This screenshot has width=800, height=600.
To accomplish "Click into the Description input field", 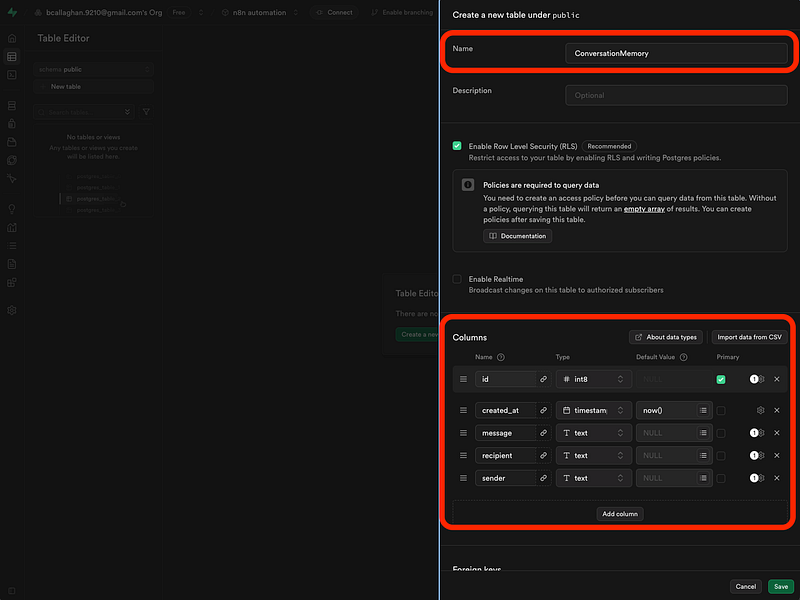I will (676, 96).
